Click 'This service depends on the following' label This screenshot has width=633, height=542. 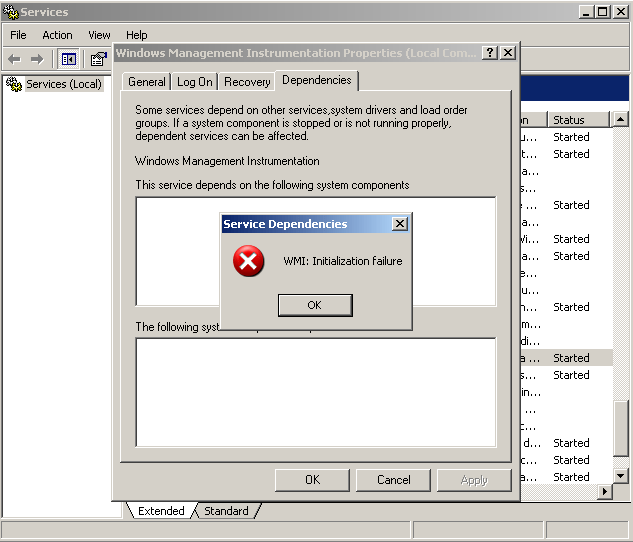click(x=272, y=185)
